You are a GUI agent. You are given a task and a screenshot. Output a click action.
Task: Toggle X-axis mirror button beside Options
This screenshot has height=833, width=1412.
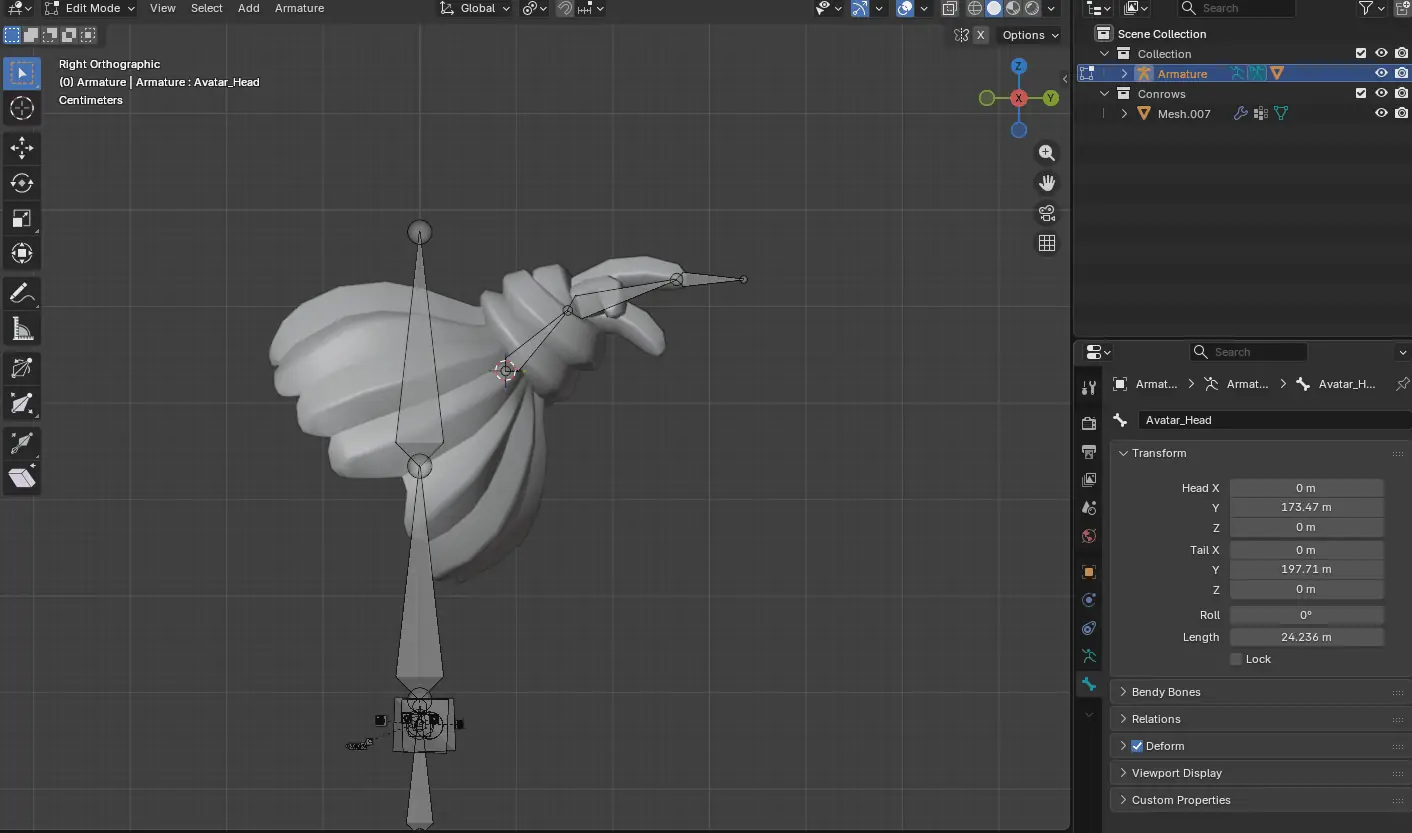pyautogui.click(x=981, y=35)
